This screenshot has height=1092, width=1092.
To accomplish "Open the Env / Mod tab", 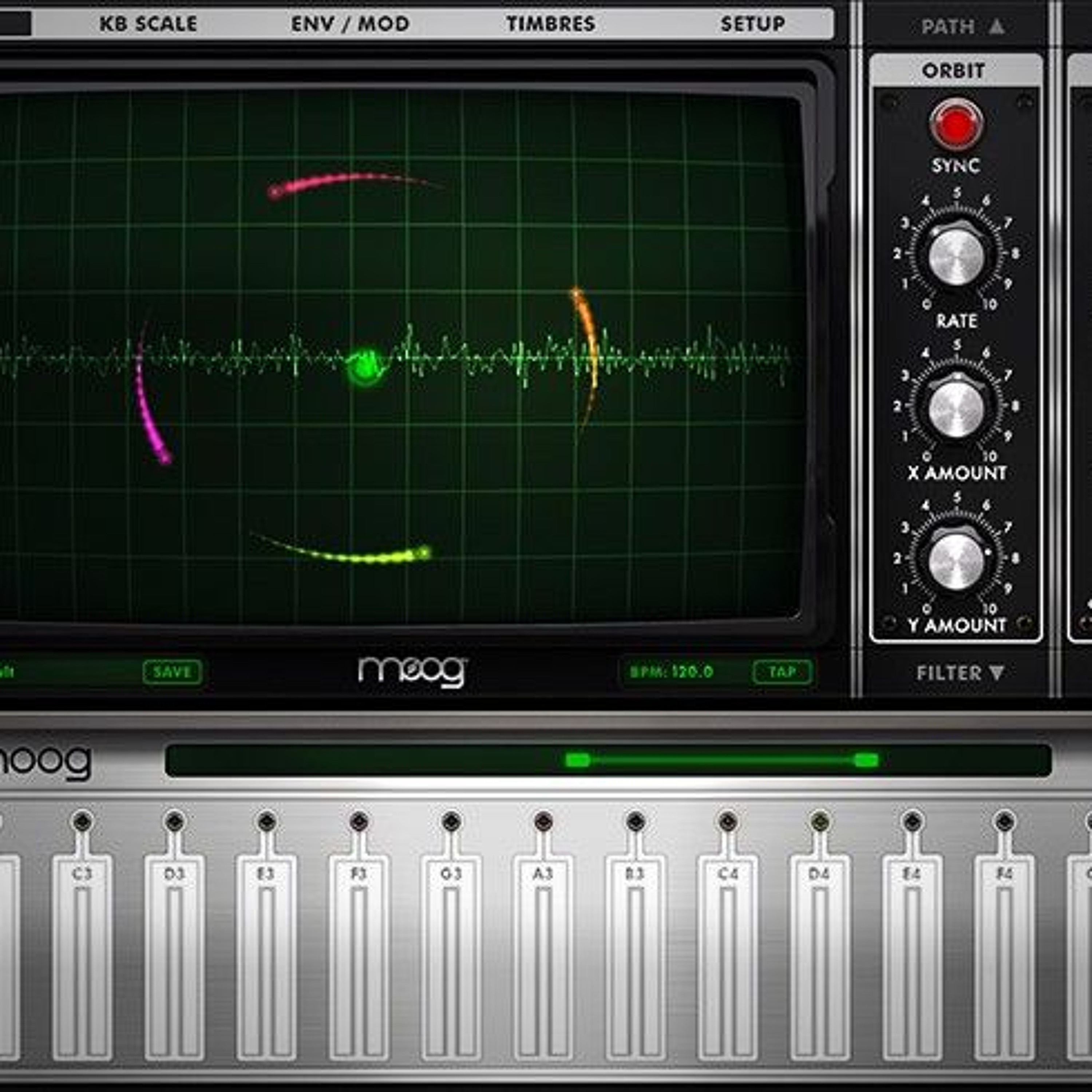I will click(350, 24).
